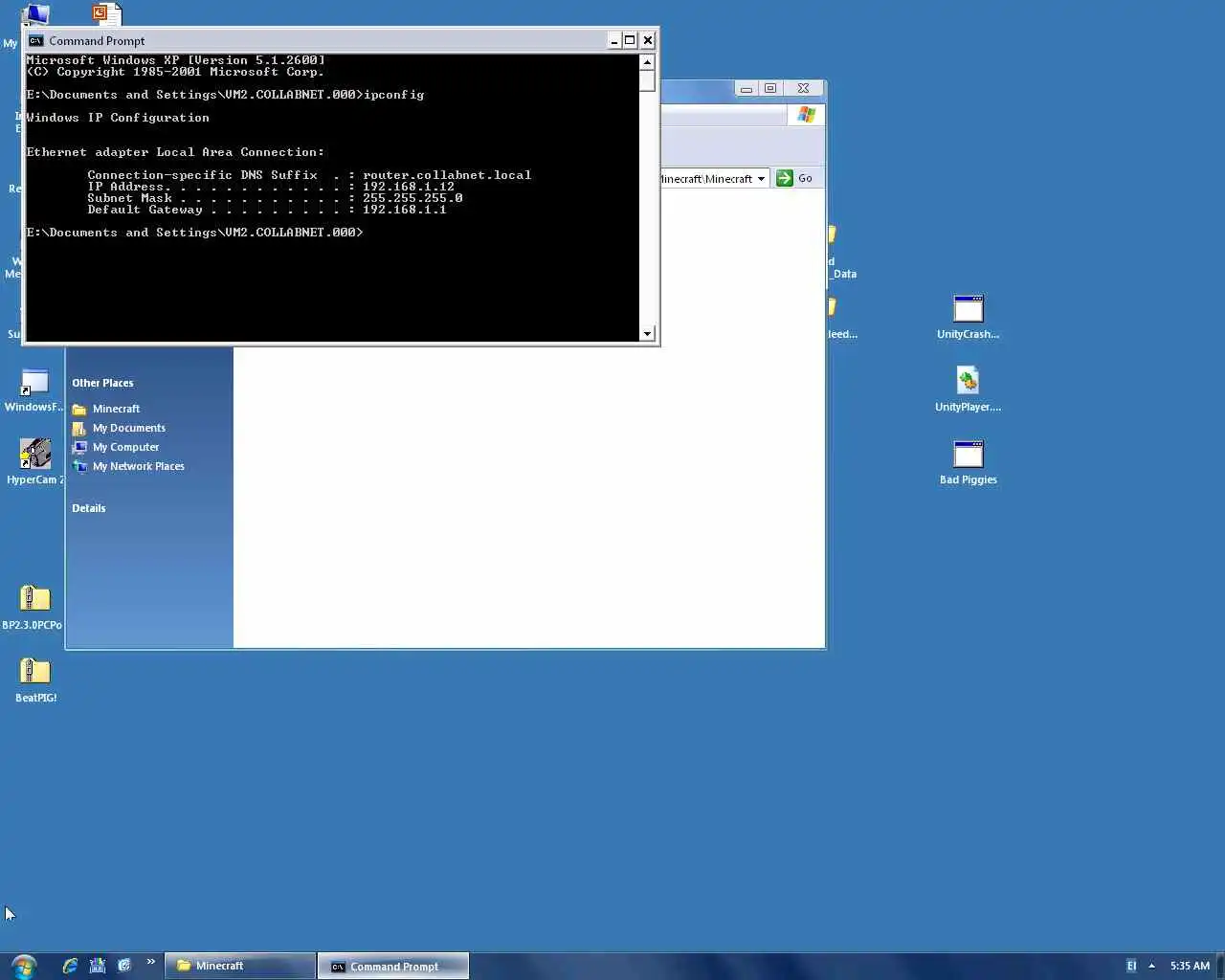Close the Minecraft Explorer window
1225x980 pixels.
pos(803,88)
